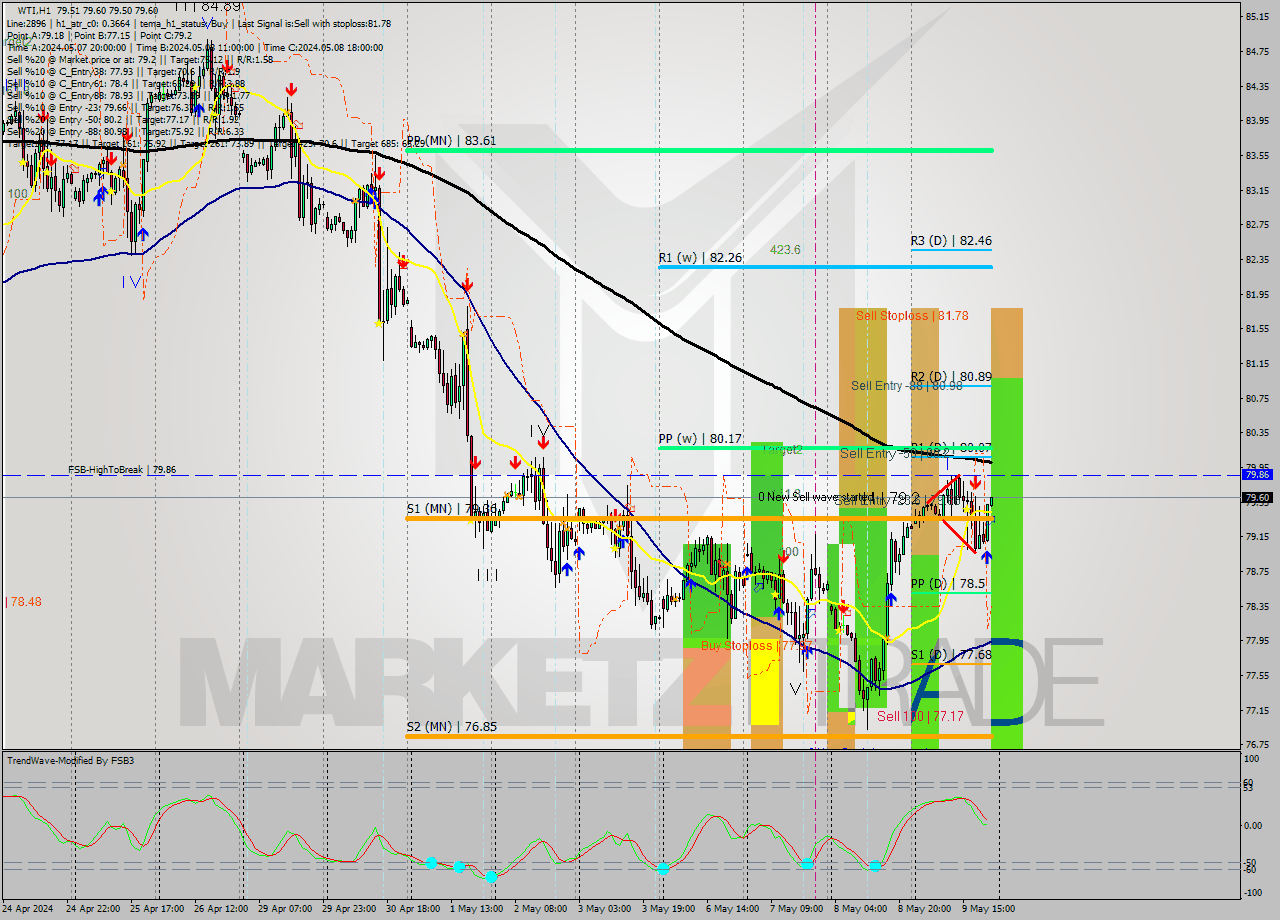The height and width of the screenshot is (920, 1280).
Task: Click the 83.55 value on price scale
Action: click(1257, 155)
